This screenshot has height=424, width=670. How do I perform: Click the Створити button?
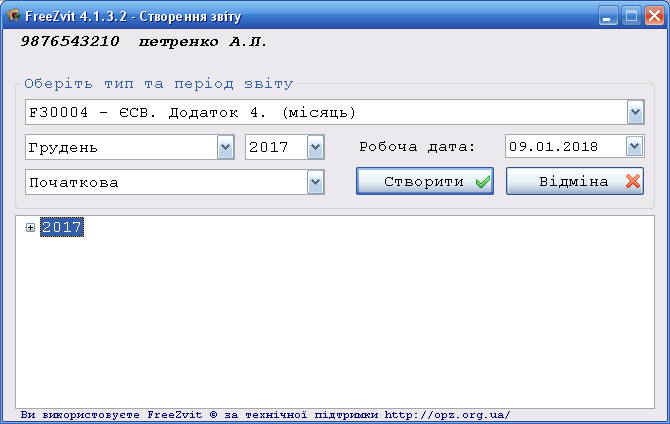[425, 181]
